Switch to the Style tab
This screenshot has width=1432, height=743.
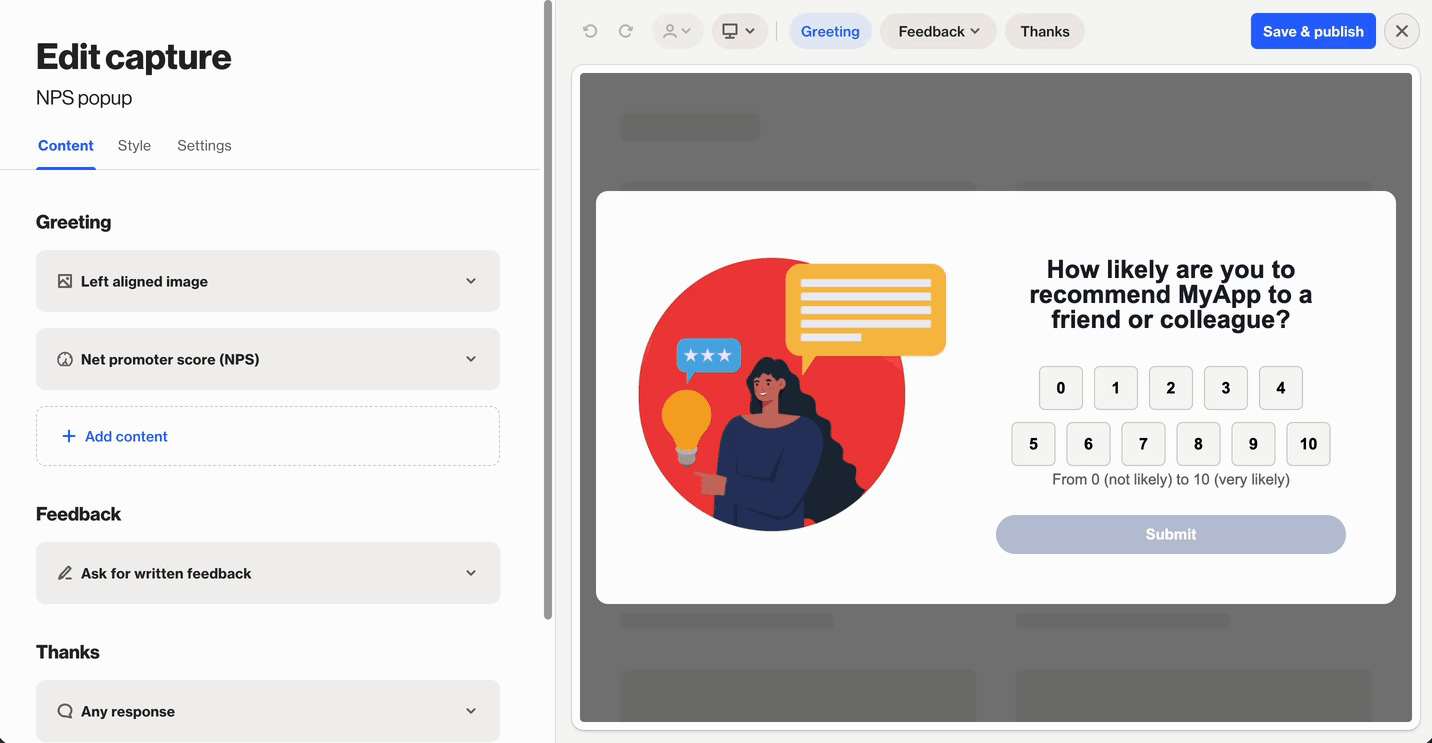tap(134, 146)
